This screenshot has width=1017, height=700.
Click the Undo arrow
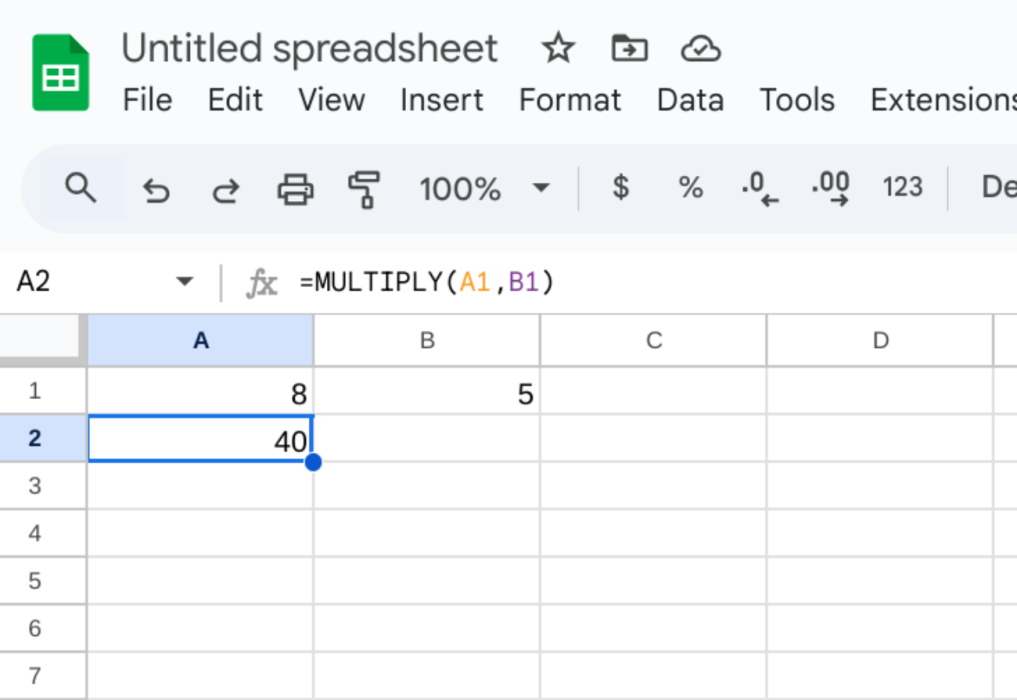pyautogui.click(x=155, y=188)
